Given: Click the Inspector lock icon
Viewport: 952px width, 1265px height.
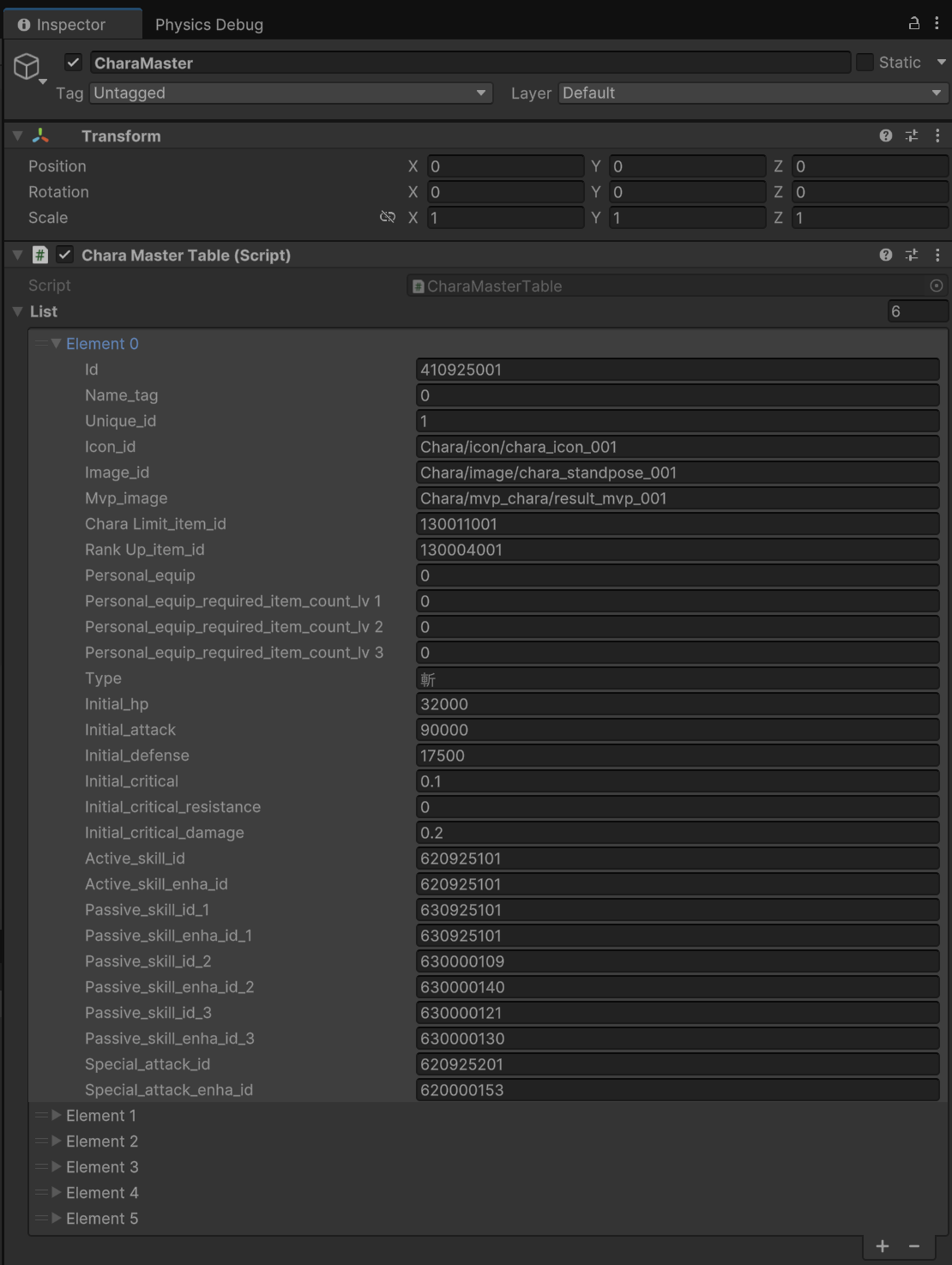Looking at the screenshot, I should pos(914,24).
